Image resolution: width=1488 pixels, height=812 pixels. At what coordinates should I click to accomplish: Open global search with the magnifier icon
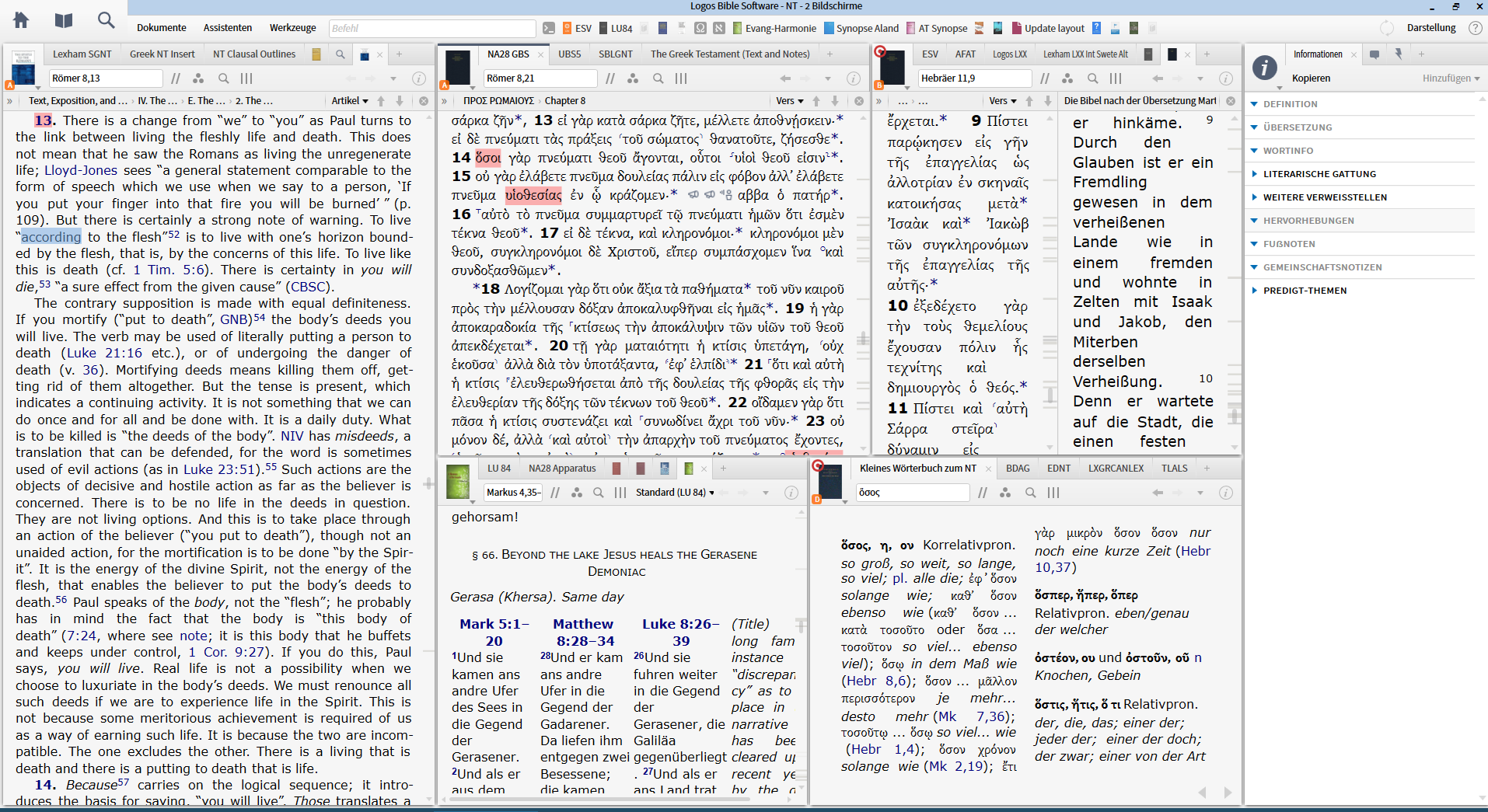[106, 20]
